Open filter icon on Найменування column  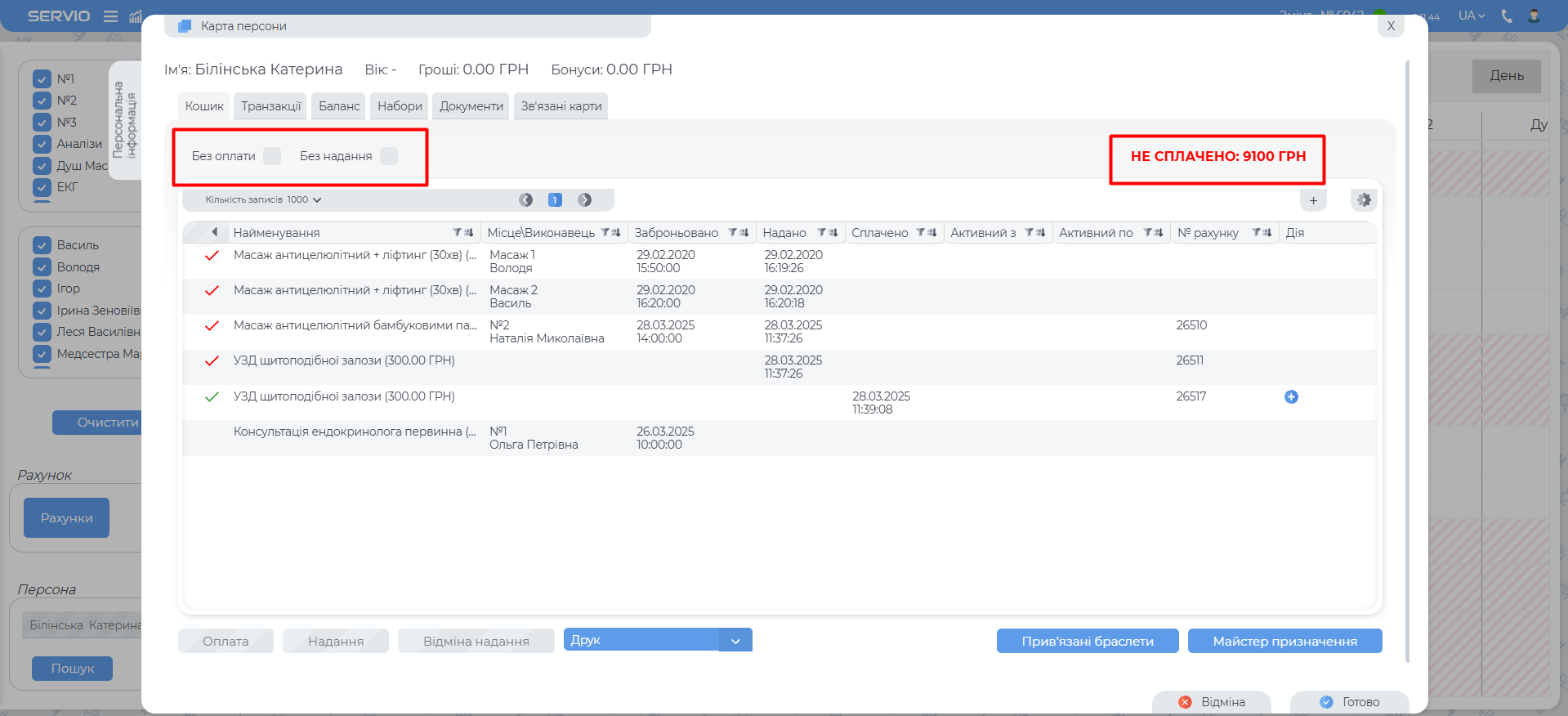(x=458, y=233)
